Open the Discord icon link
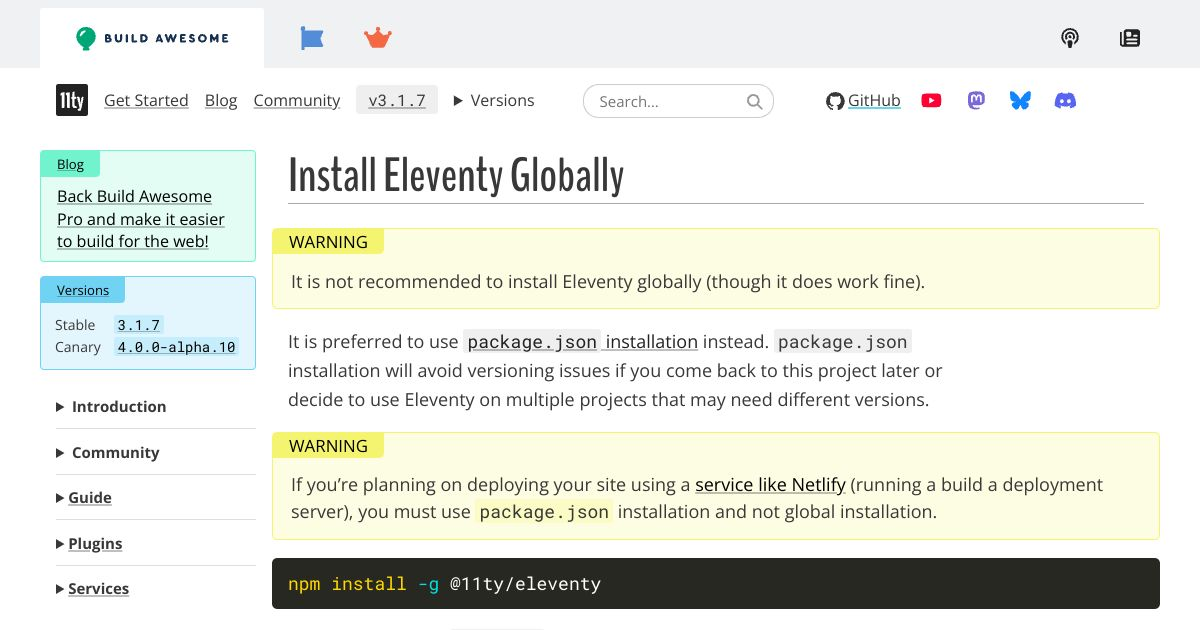1200x630 pixels. [1066, 100]
